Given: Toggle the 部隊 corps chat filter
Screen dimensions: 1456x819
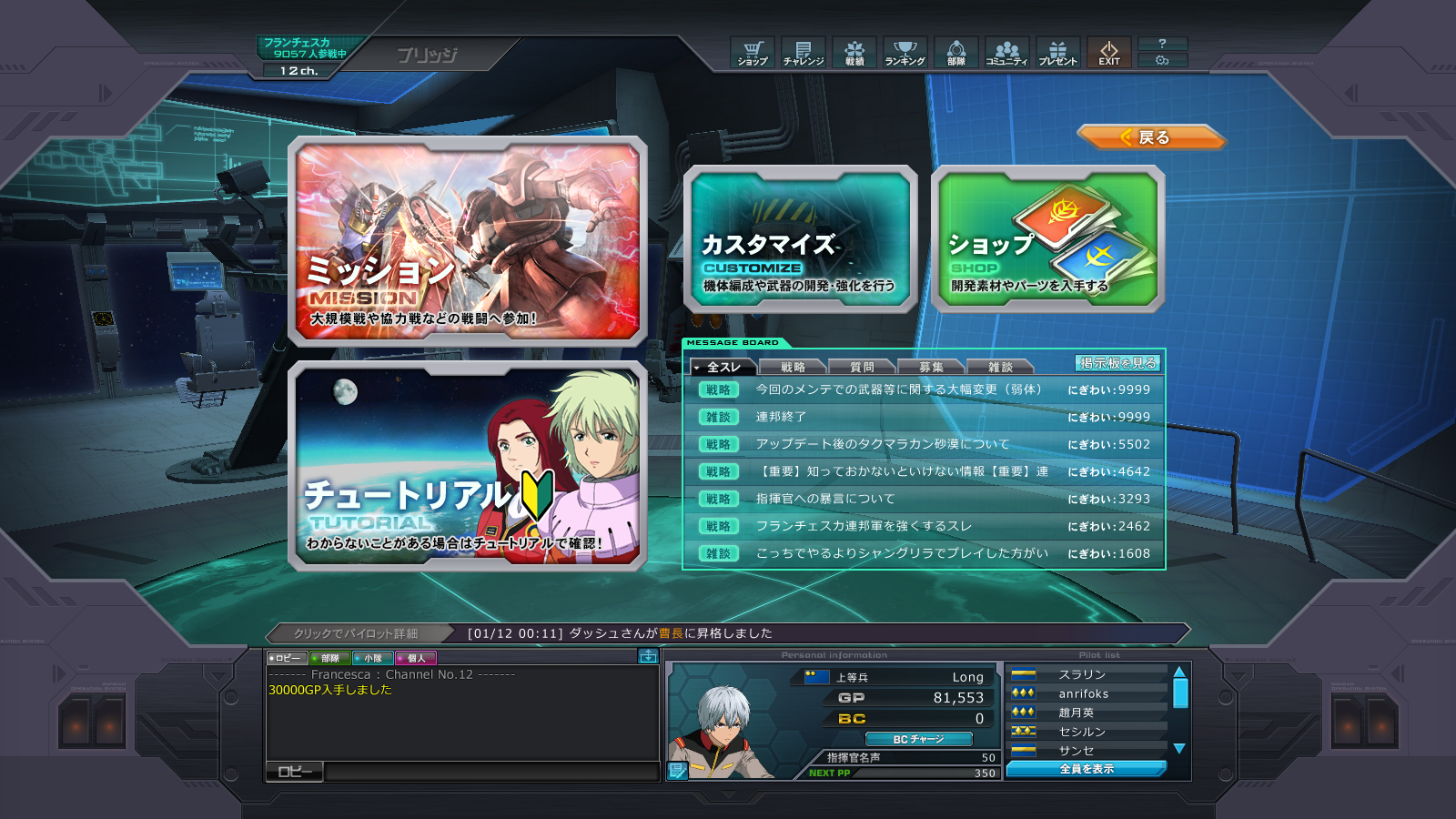Looking at the screenshot, I should coord(329,658).
